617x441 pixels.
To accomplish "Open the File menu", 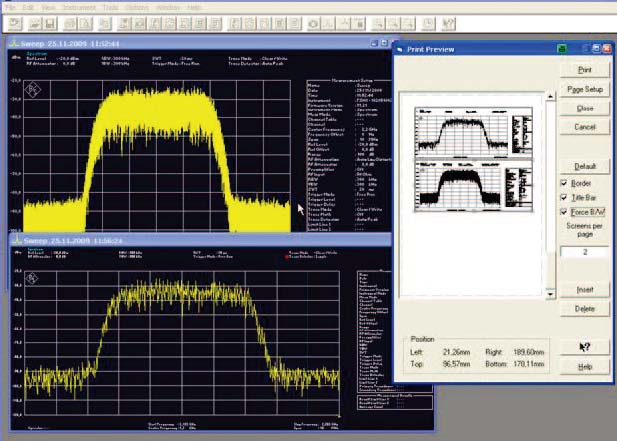I will pyautogui.click(x=9, y=6).
